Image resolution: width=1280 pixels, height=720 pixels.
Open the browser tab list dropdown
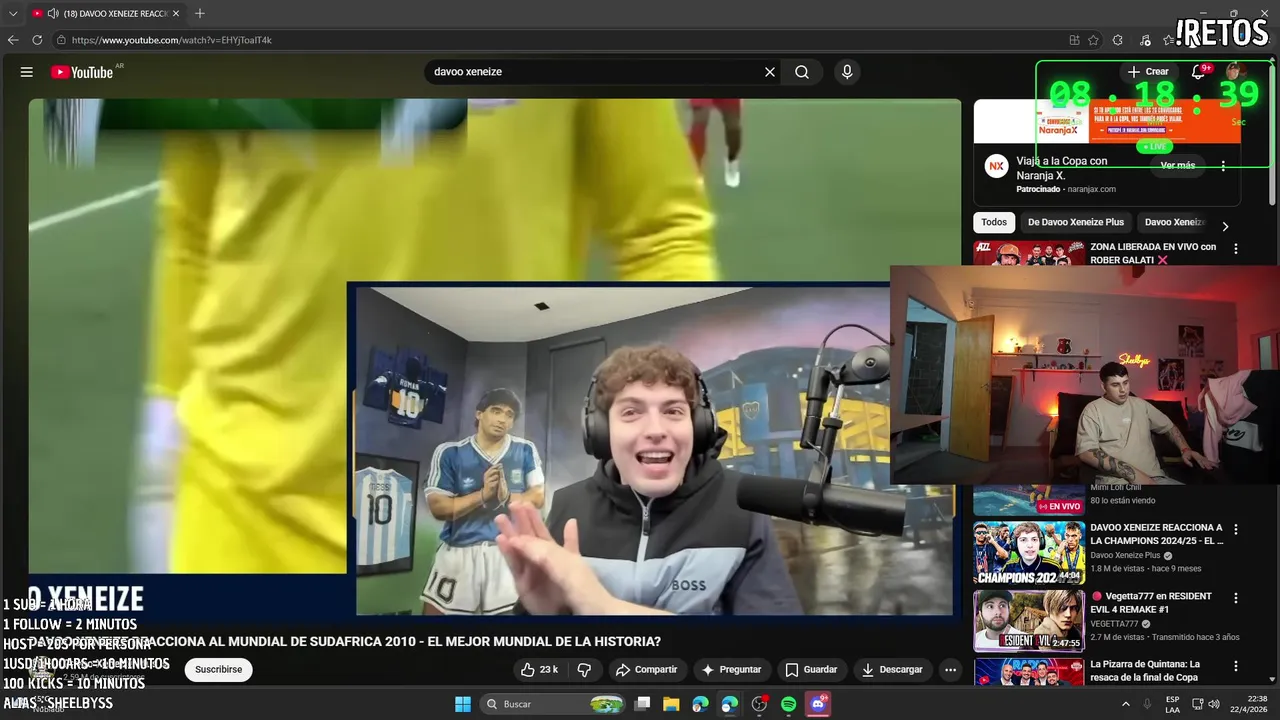pyautogui.click(x=13, y=13)
